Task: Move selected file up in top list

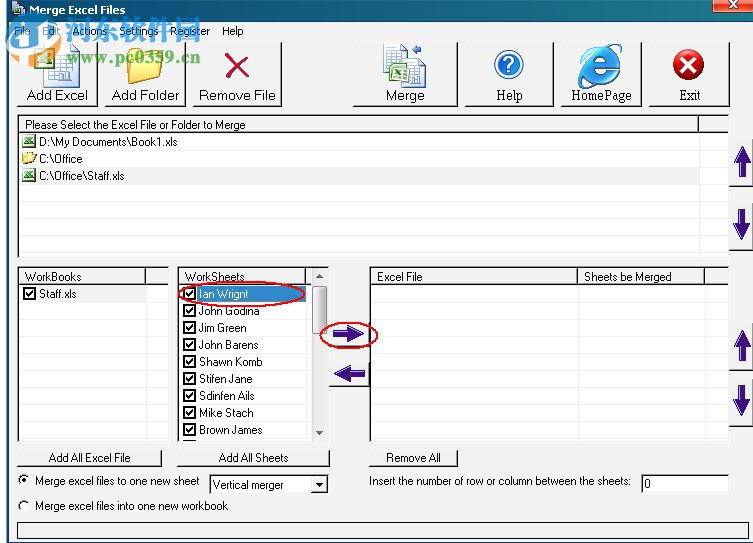Action: click(742, 161)
